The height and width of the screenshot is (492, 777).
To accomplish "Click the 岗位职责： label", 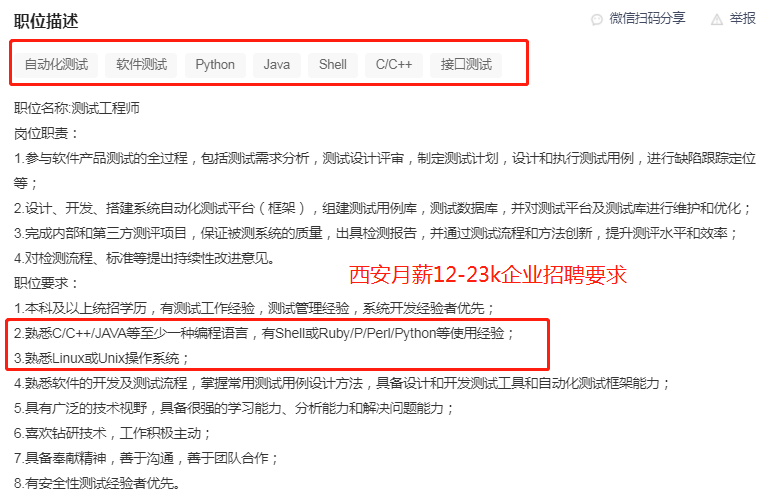I will point(46,133).
